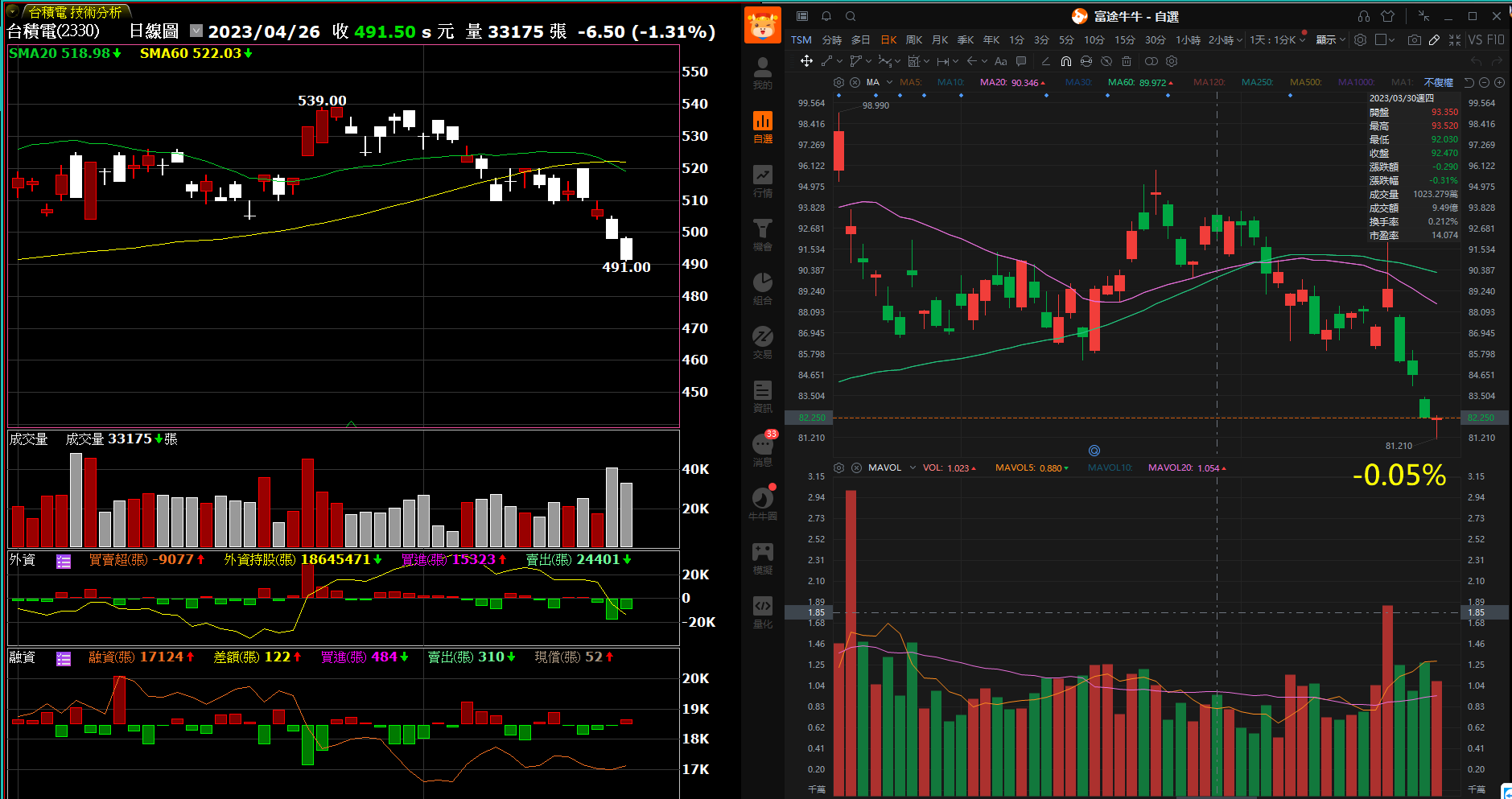Delete drawings with the trash icon
Screen dimensions: 1512x799
(1127, 61)
